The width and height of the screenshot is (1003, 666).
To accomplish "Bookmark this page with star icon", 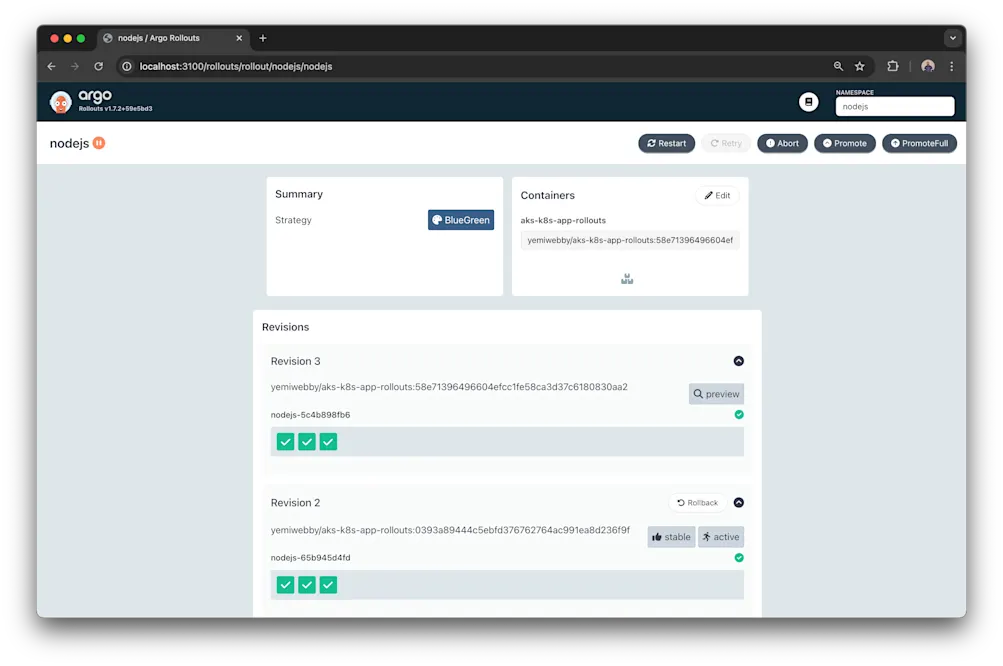I will [x=860, y=66].
